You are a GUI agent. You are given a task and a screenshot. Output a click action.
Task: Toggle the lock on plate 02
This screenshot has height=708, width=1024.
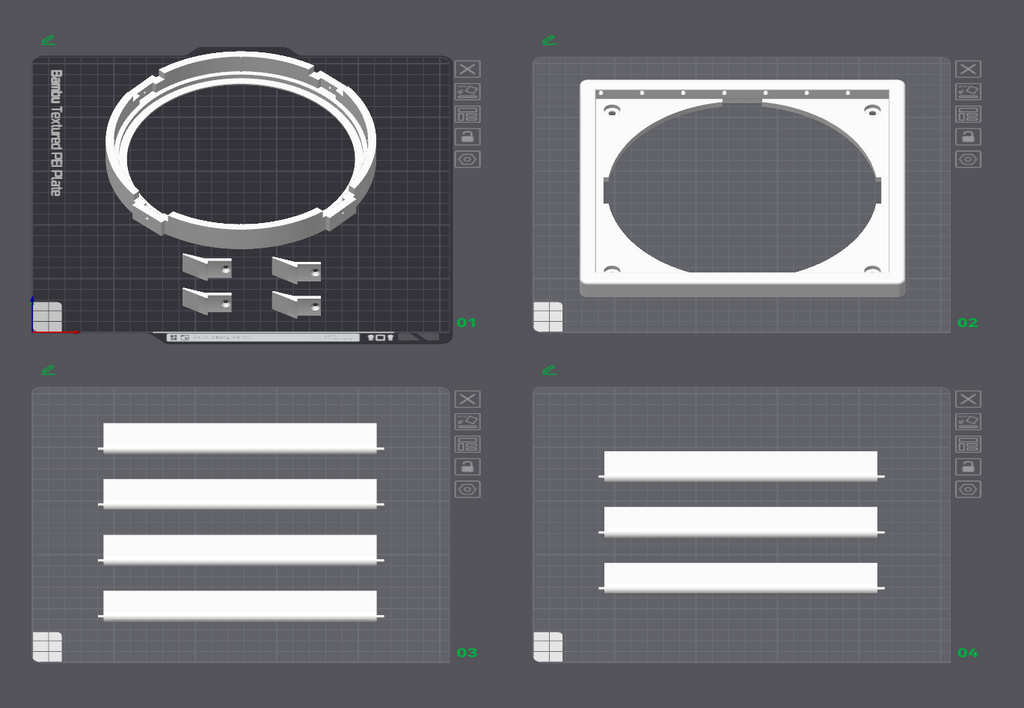pos(968,137)
